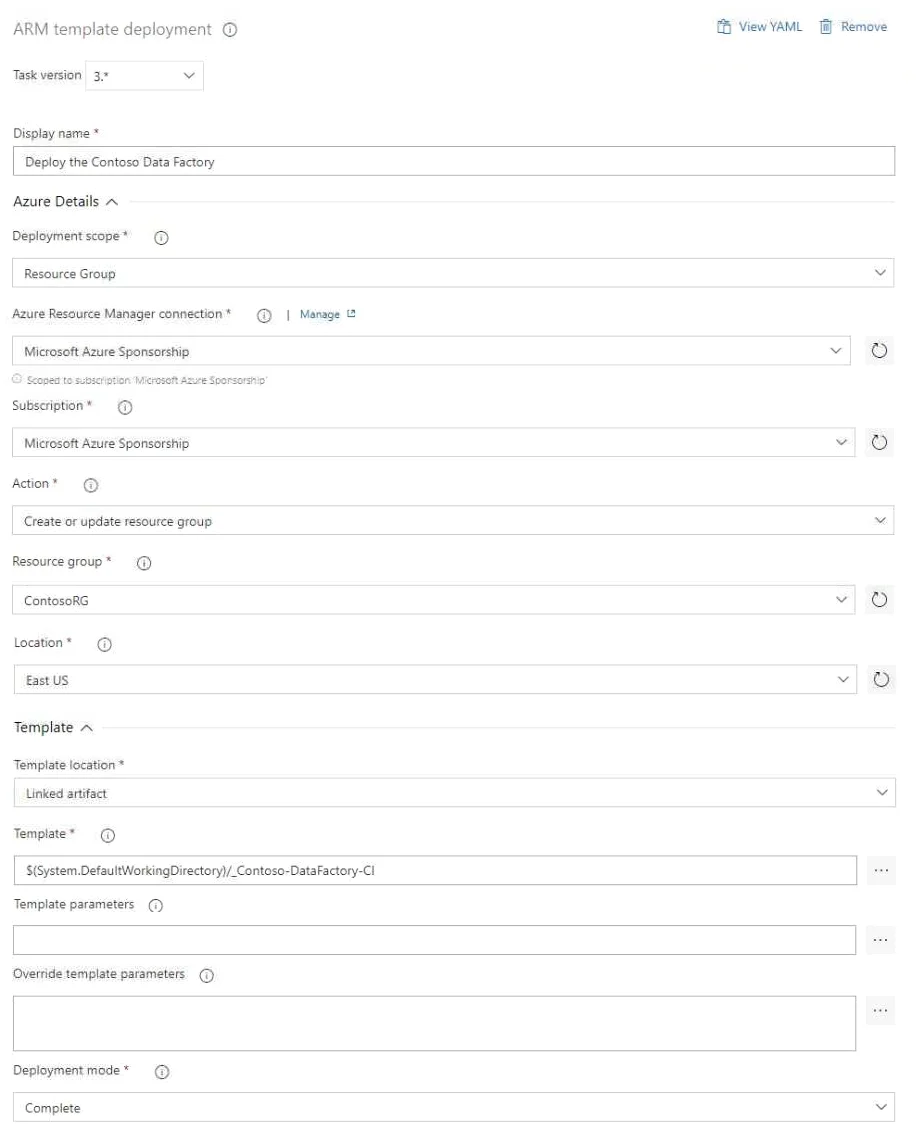Refresh the Azure Resource Manager connection list
Screen dimensions: 916x1144
pyautogui.click(x=880, y=351)
